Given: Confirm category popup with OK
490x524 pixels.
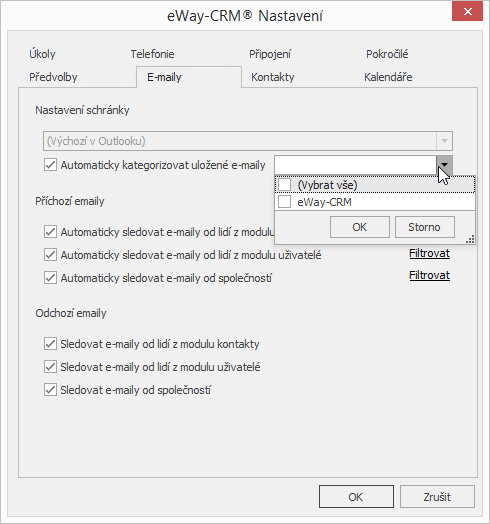Looking at the screenshot, I should 360,227.
